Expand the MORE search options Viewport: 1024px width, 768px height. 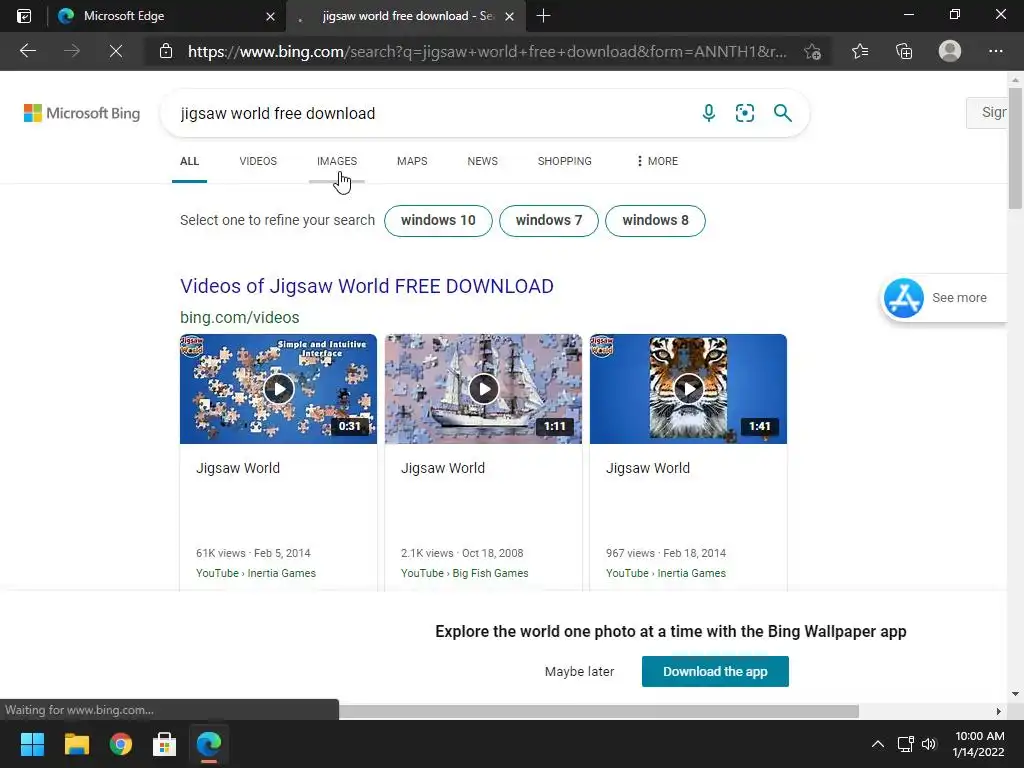click(657, 161)
